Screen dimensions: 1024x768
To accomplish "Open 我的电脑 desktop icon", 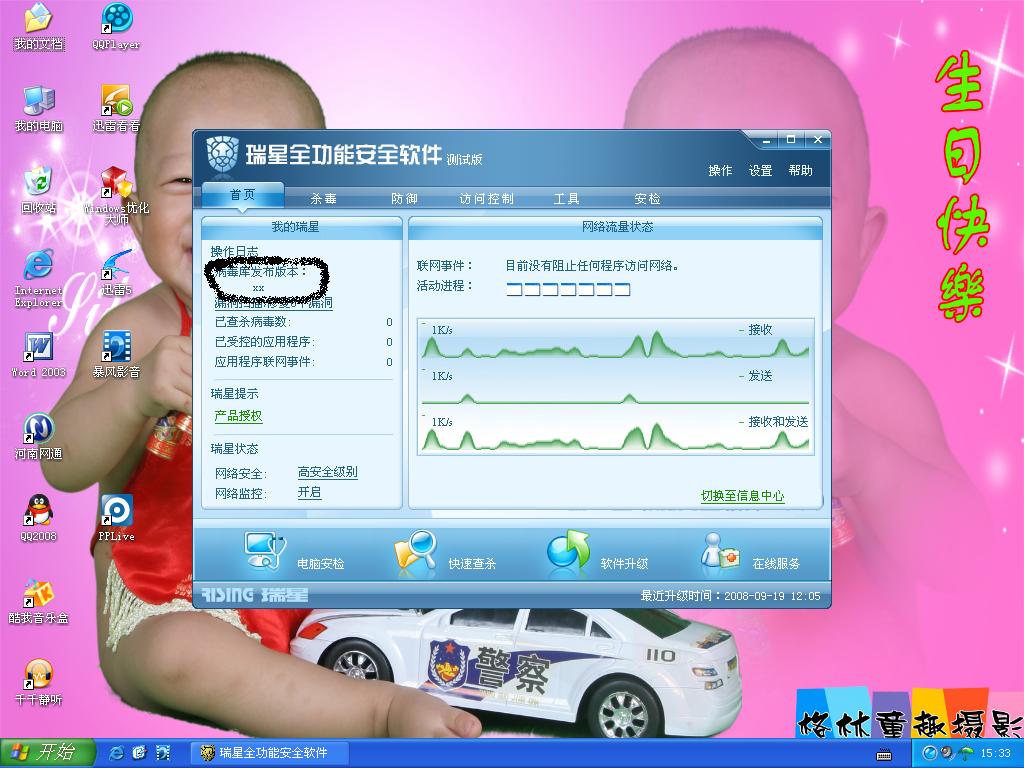I will [39, 108].
